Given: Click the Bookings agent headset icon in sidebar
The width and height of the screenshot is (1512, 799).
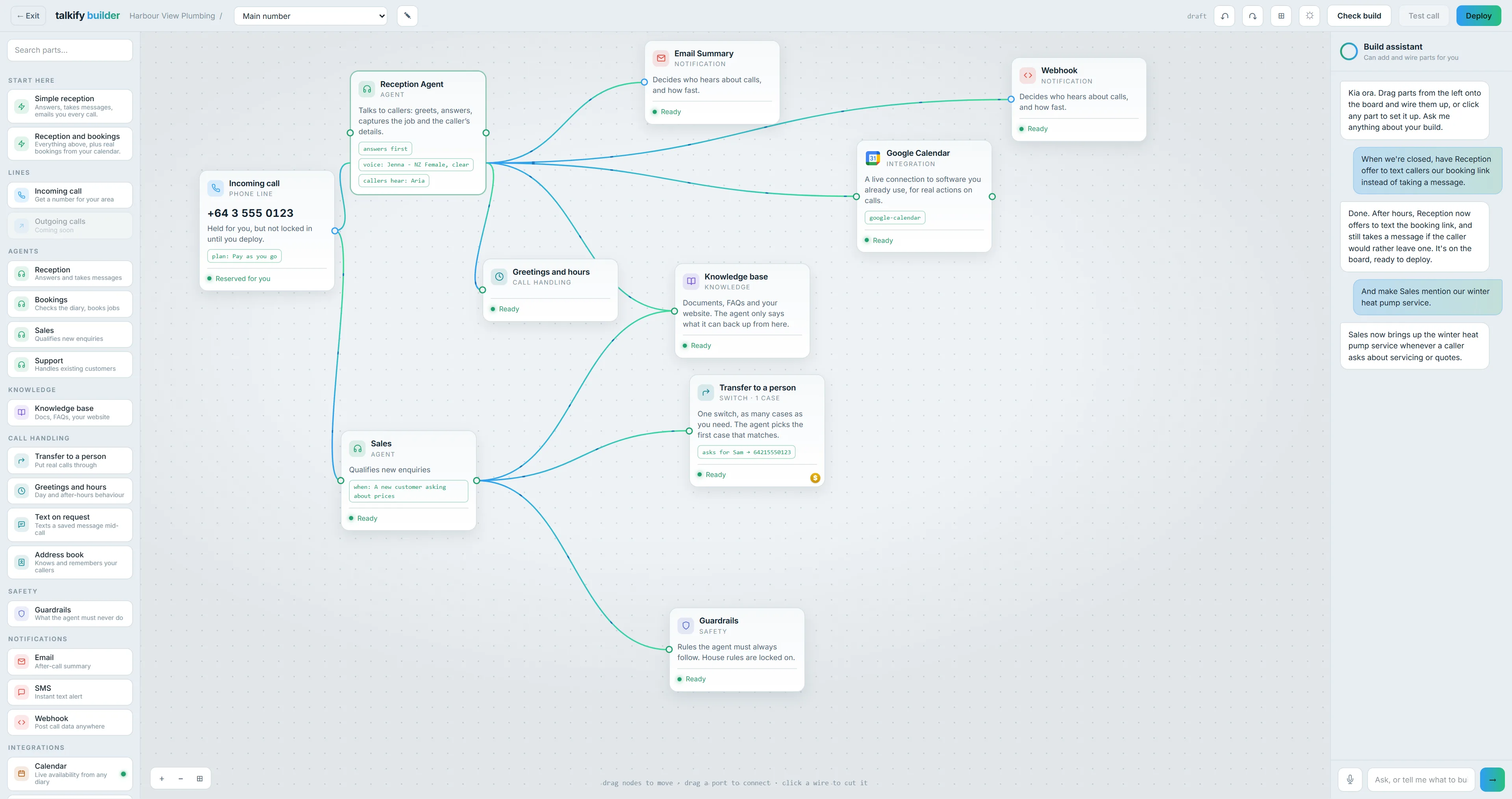Looking at the screenshot, I should pos(22,304).
